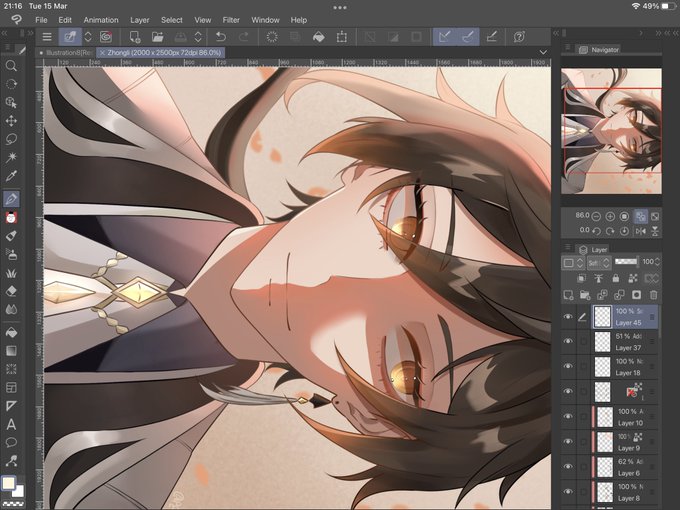Hide Layer 10

568,416
